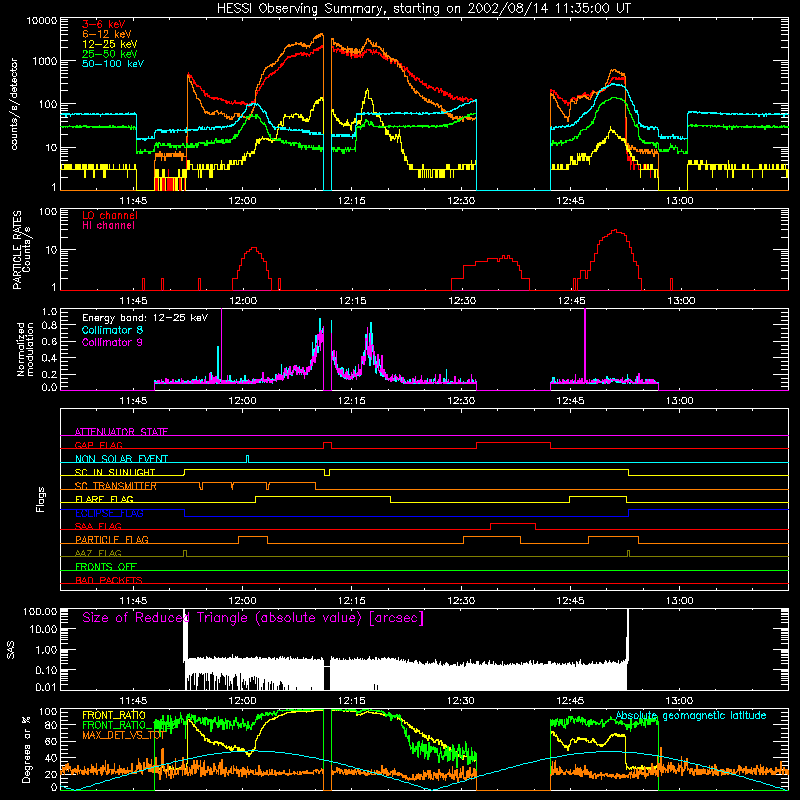Image resolution: width=800 pixels, height=800 pixels.
Task: Click the FLARE_FLAG label
Action: pos(104,499)
